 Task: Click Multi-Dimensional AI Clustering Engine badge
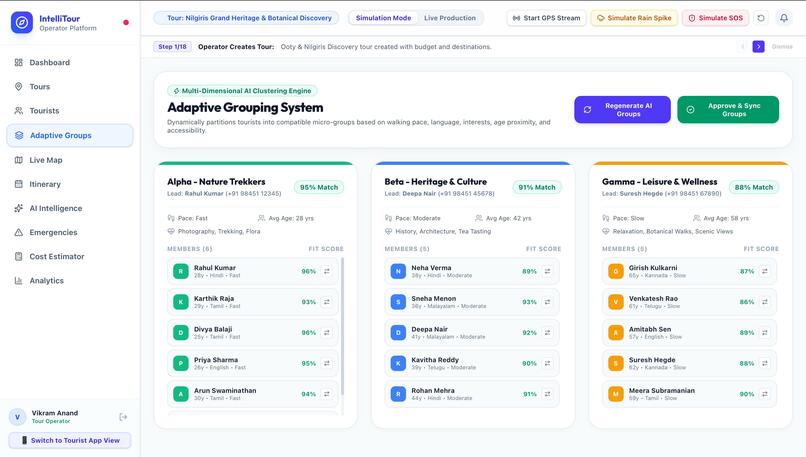[242, 91]
